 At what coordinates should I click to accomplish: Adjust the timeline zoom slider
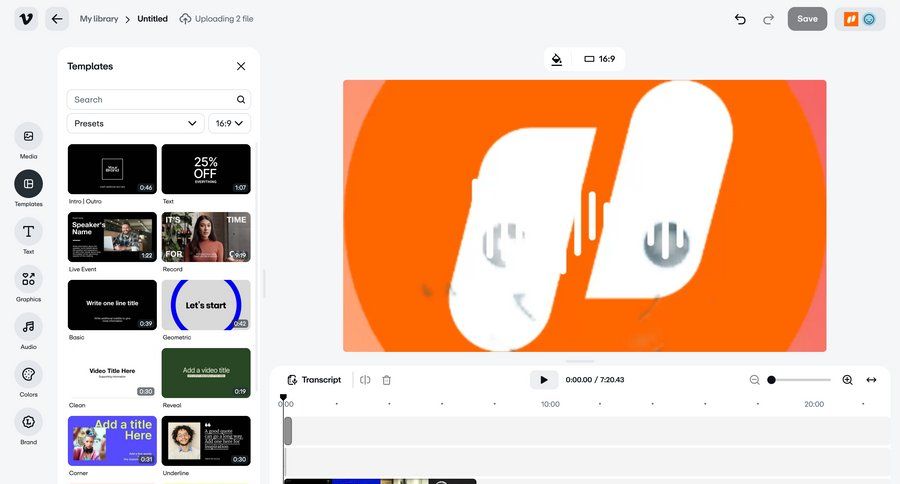(x=801, y=380)
